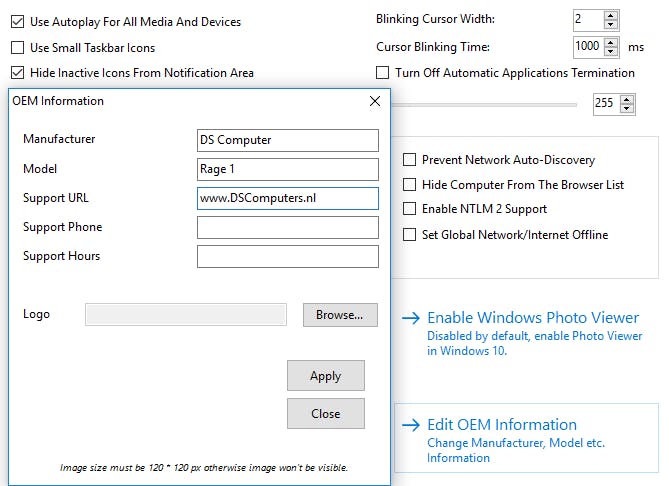Decrease Cursor Blinking Time with down arrow
669x486 pixels.
pos(611,51)
